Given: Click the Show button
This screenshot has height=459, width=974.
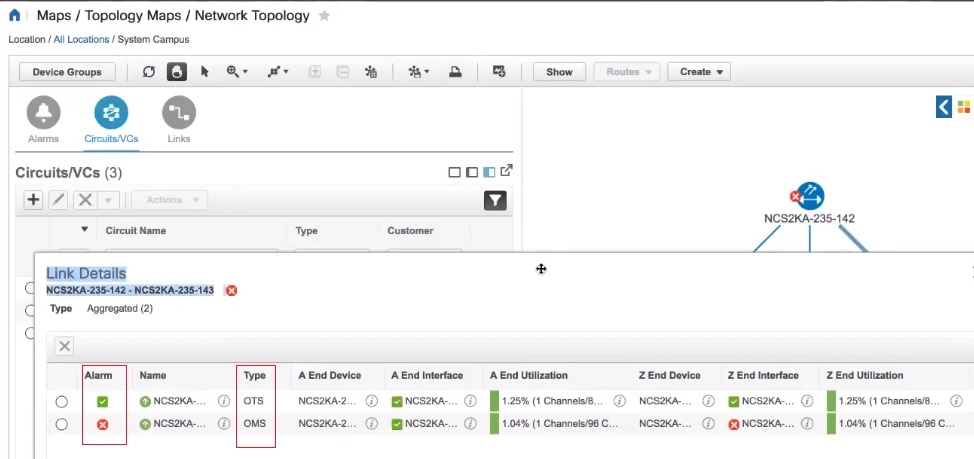Looking at the screenshot, I should coord(559,72).
